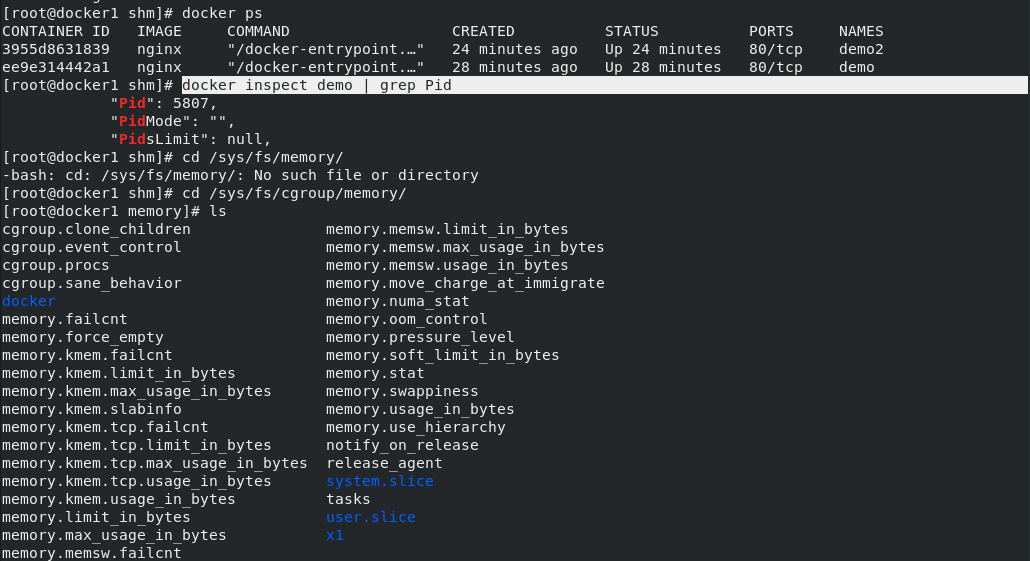Click memory.swappiness file name
The height and width of the screenshot is (561, 1030).
pos(402,391)
